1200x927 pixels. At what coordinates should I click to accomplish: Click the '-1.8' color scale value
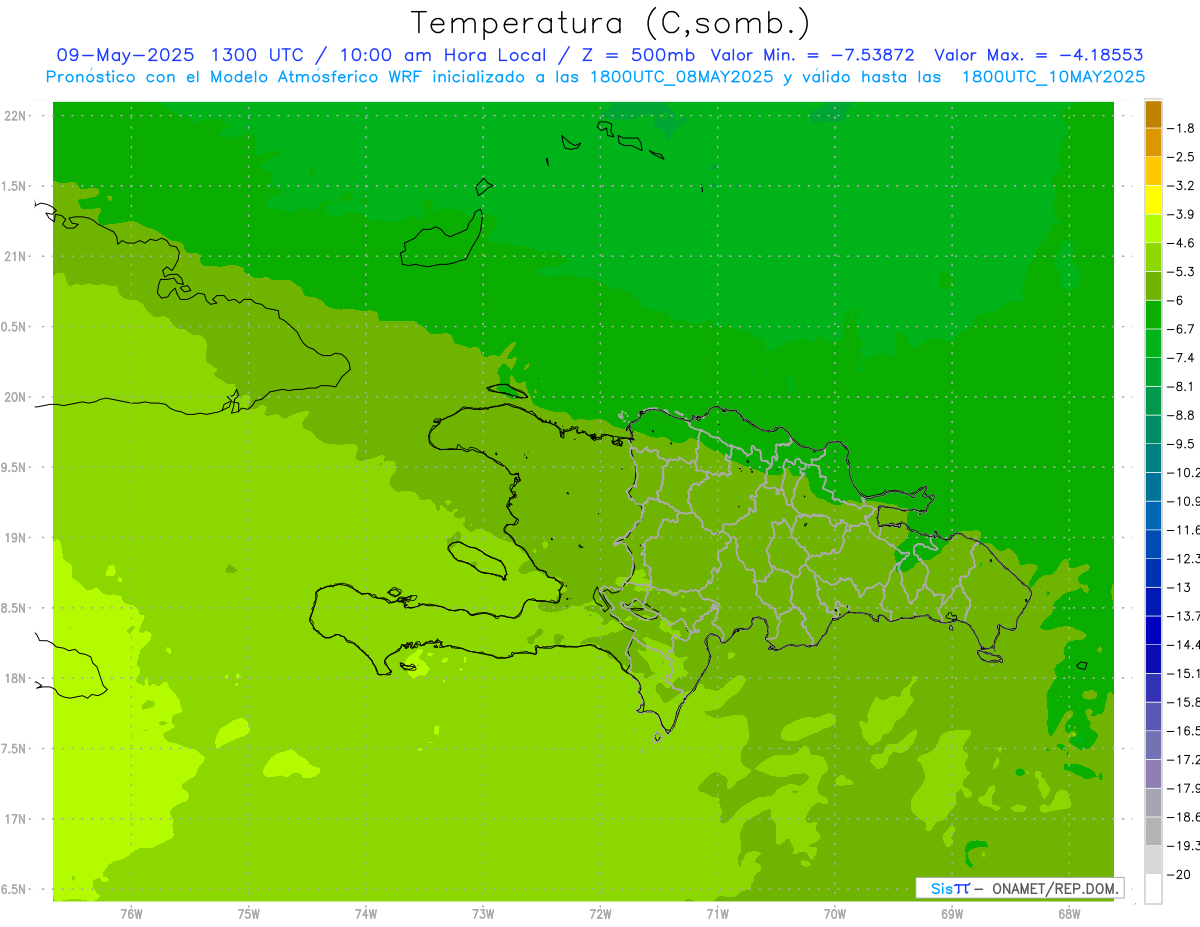click(1182, 128)
